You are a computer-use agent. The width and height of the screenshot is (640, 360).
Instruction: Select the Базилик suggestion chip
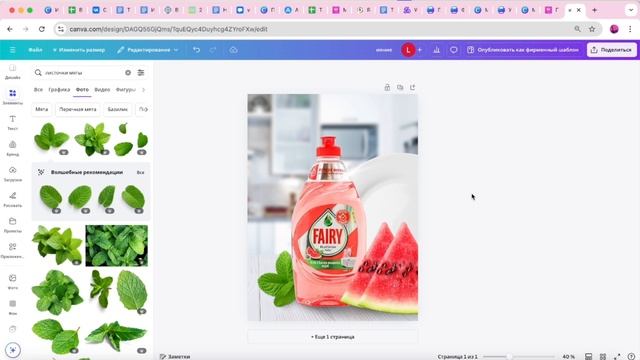point(118,109)
